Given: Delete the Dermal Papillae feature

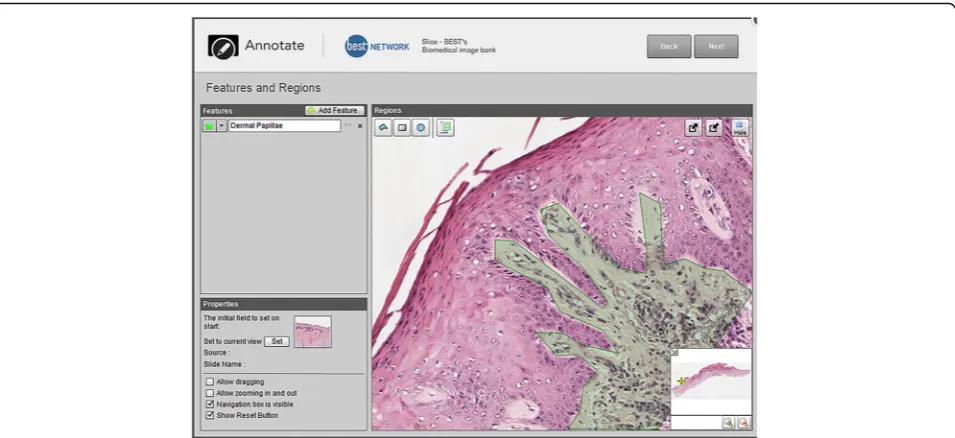Looking at the screenshot, I should point(360,126).
